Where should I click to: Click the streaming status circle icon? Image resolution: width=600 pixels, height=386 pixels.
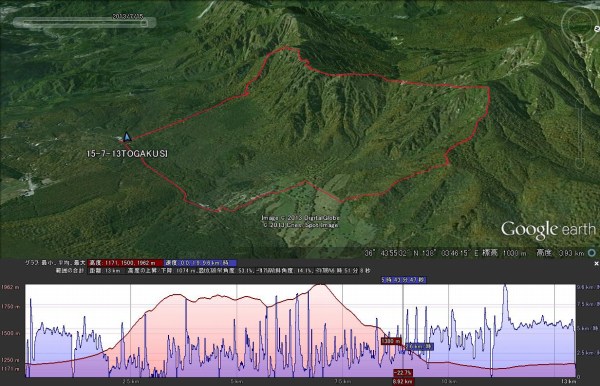pos(592,252)
